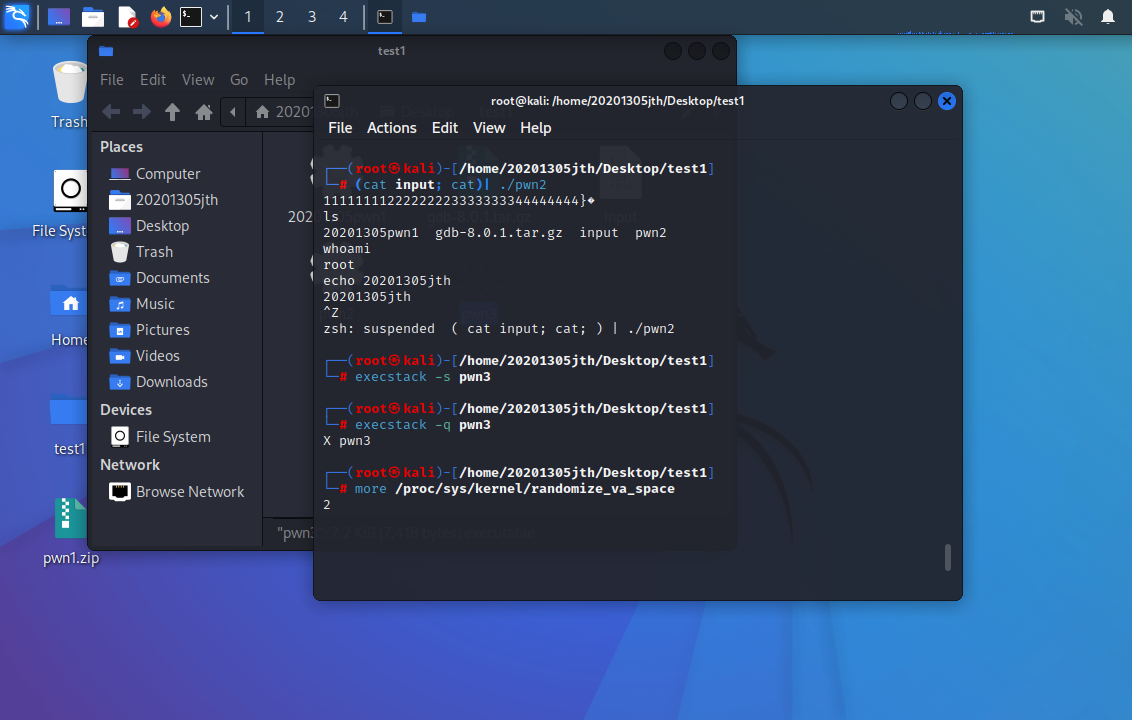1132x720 pixels.
Task: Open View menu in terminal
Action: coord(489,128)
